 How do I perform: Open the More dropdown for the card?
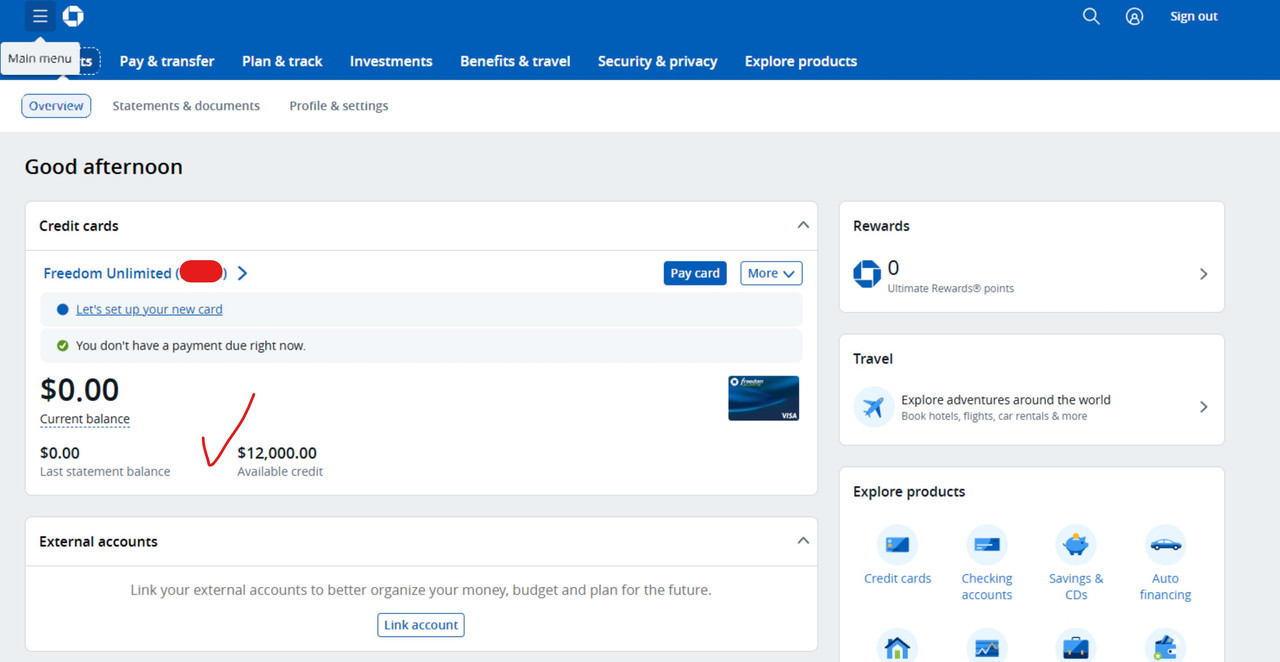coord(771,273)
